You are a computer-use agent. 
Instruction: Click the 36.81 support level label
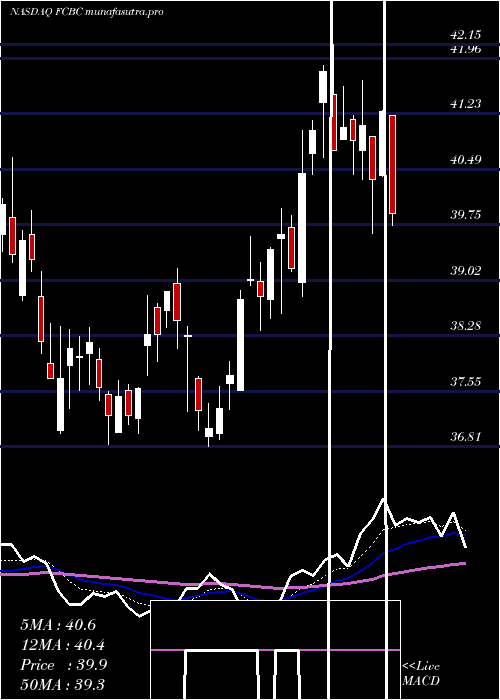[466, 437]
